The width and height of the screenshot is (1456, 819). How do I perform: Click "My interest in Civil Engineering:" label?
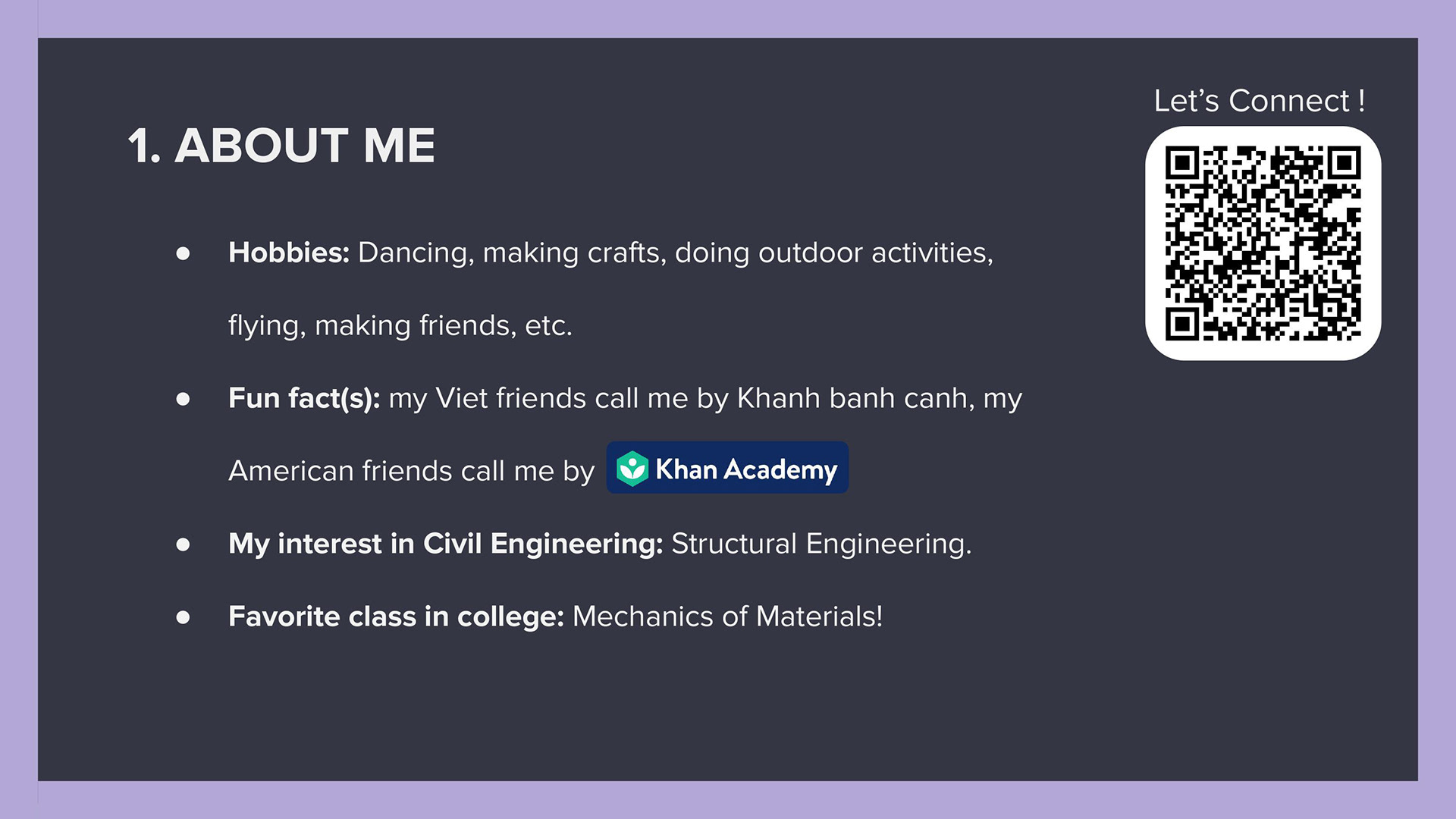[x=446, y=544]
